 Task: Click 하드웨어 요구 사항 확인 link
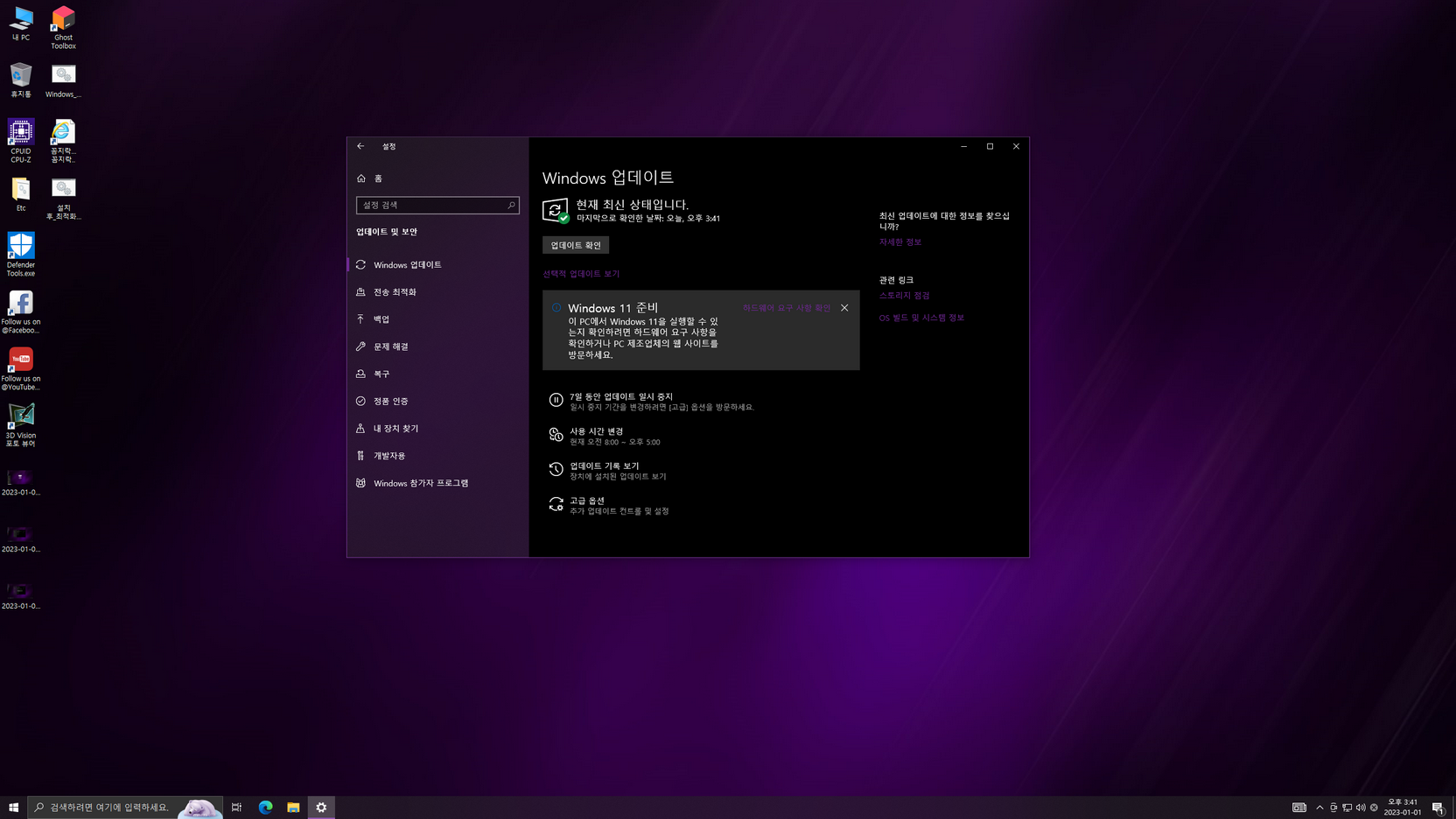coord(787,308)
